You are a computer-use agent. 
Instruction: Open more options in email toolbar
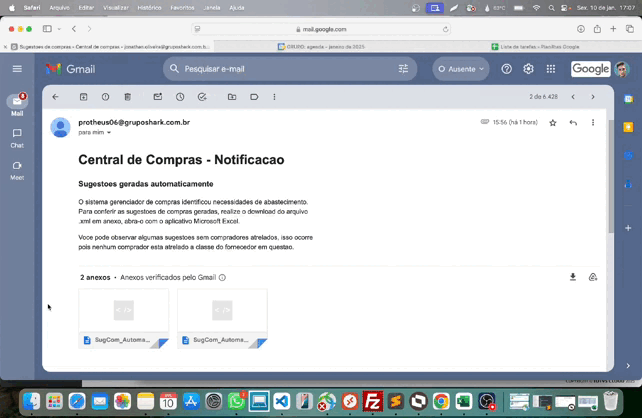pos(274,97)
